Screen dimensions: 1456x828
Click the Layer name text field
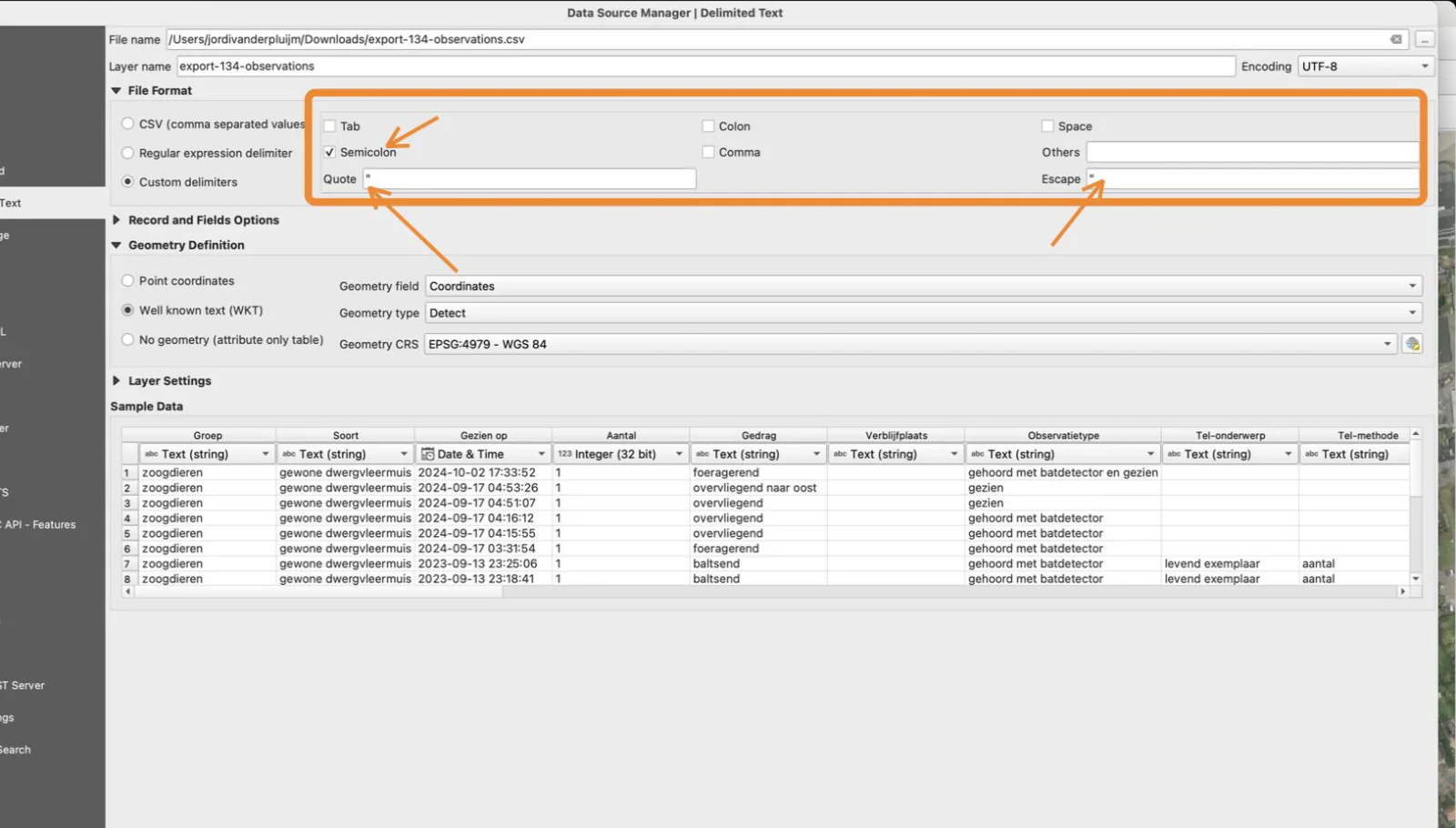pyautogui.click(x=705, y=66)
